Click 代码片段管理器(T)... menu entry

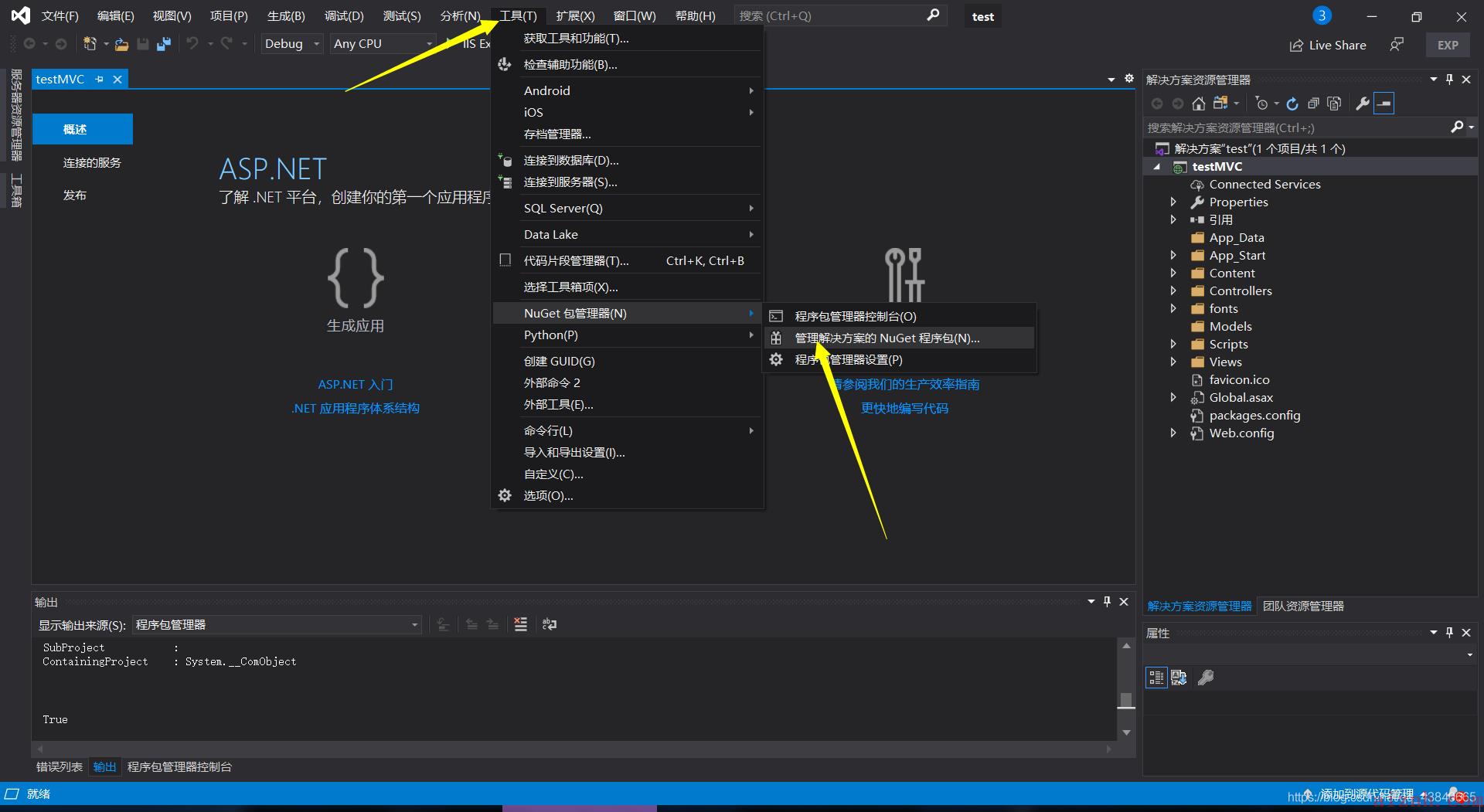(628, 260)
